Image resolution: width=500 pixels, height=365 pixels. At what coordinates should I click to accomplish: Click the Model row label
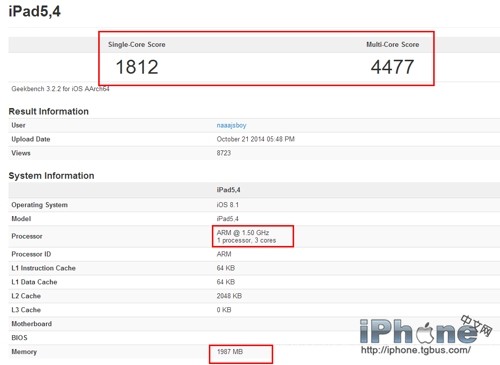(21, 219)
